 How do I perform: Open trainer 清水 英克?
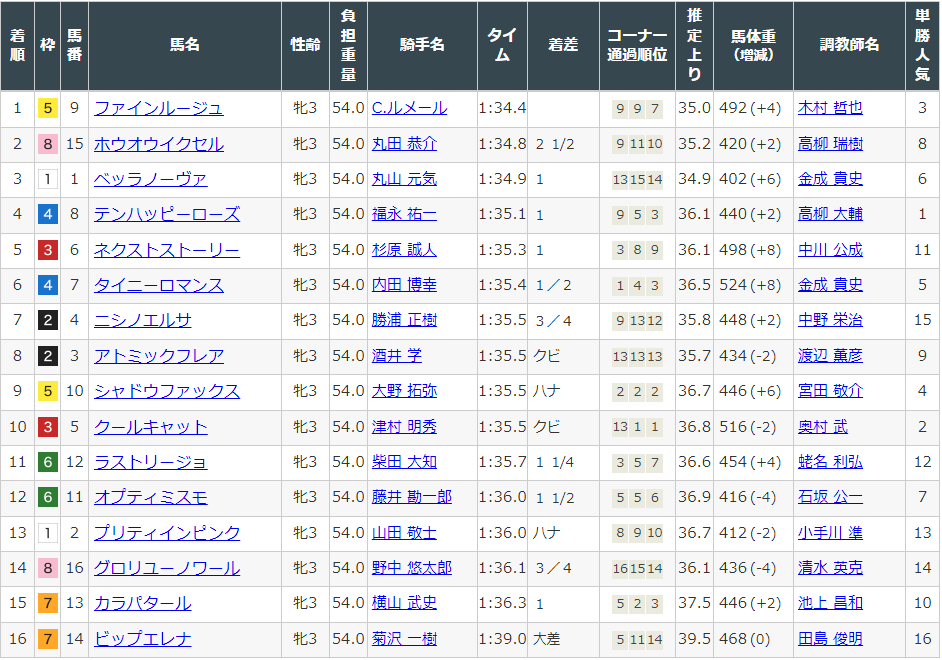click(830, 568)
